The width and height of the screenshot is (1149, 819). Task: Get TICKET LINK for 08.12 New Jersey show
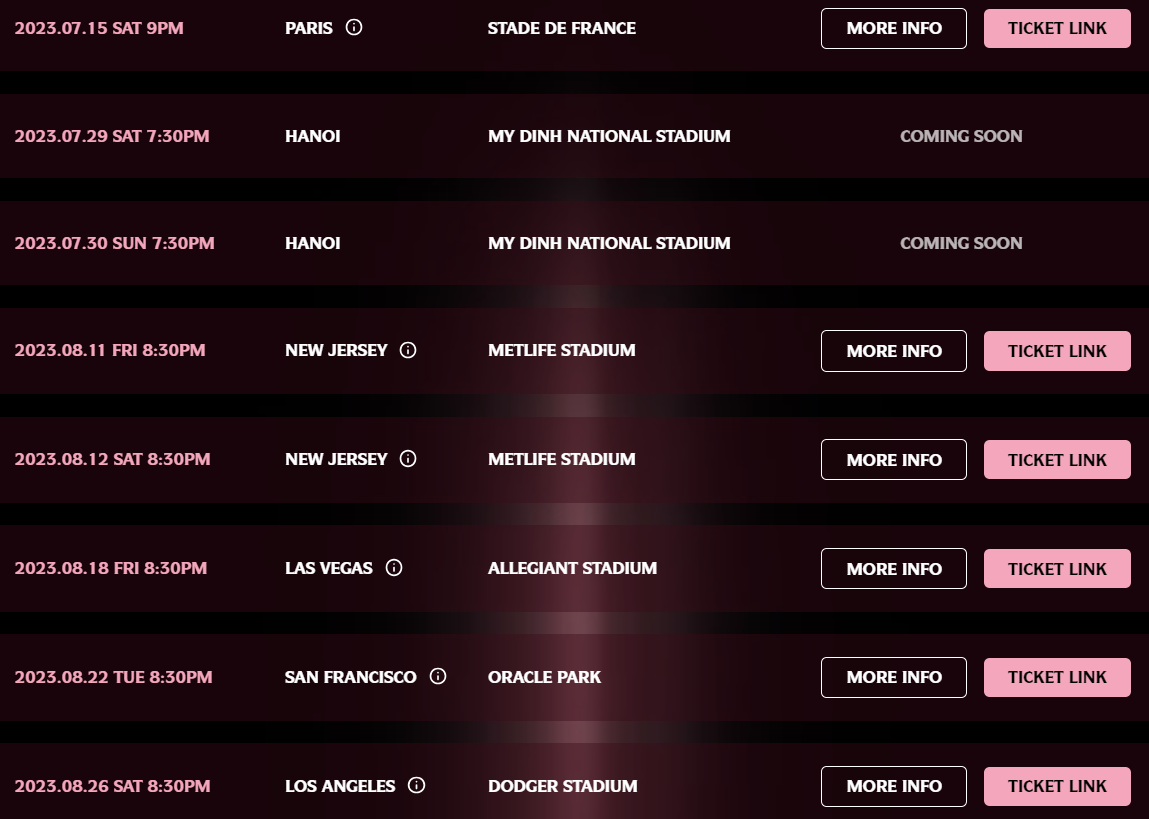tap(1057, 460)
